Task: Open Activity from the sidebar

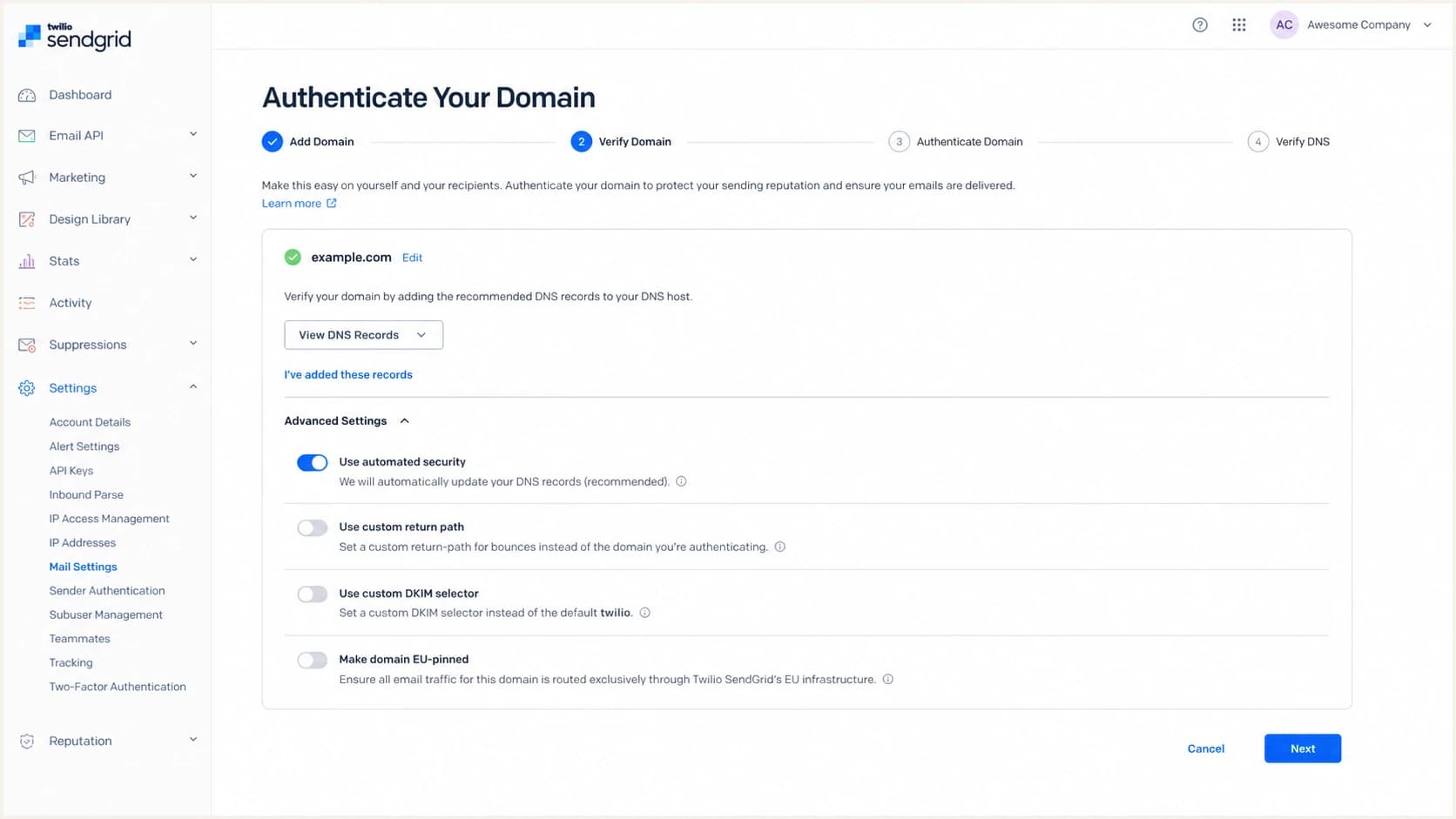Action: [x=71, y=303]
